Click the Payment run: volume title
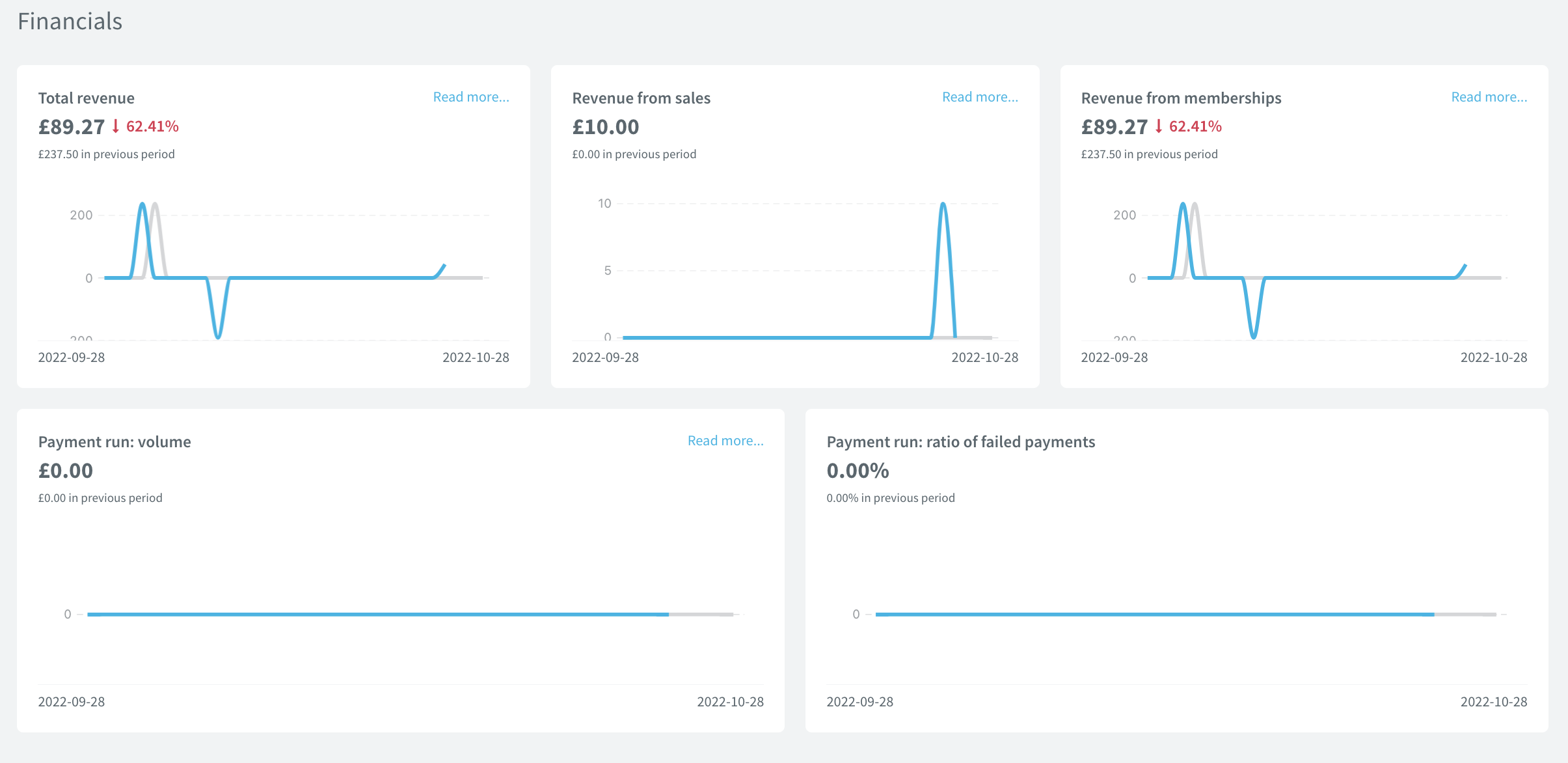This screenshot has width=1568, height=763. click(115, 442)
